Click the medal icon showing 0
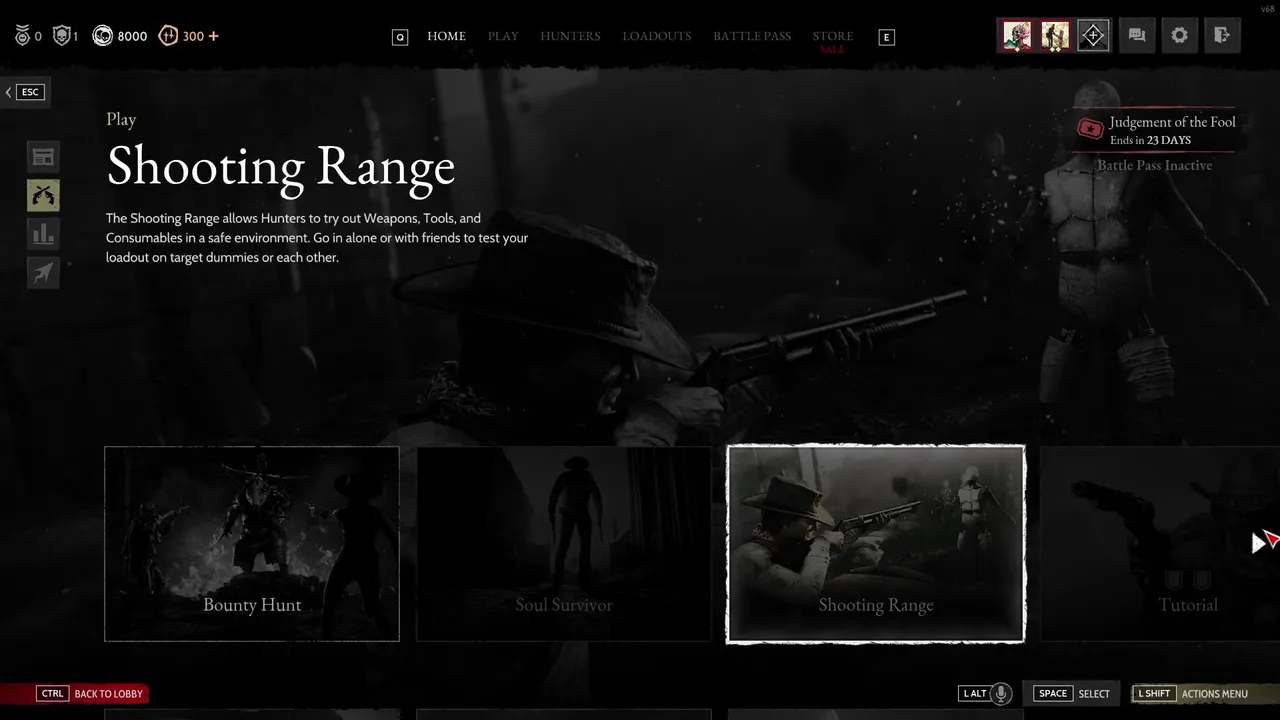1280x720 pixels. (22, 36)
